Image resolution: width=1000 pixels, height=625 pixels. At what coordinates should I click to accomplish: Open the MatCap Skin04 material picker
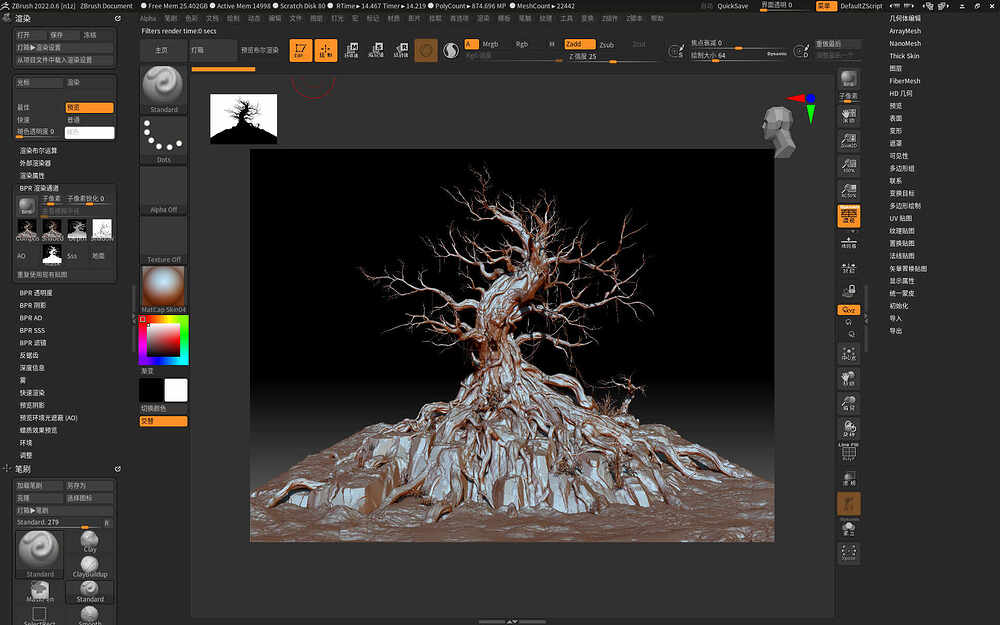(x=163, y=288)
